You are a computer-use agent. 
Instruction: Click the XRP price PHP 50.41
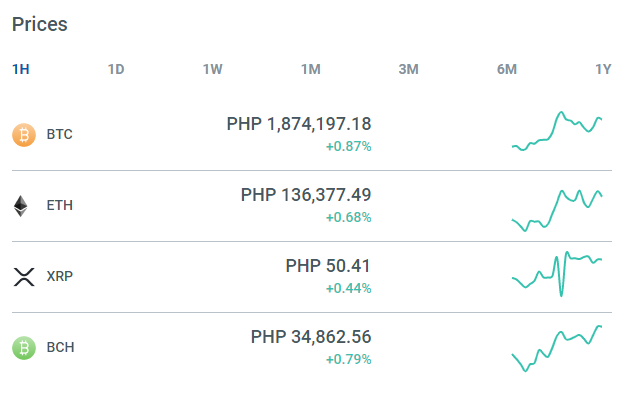click(328, 266)
